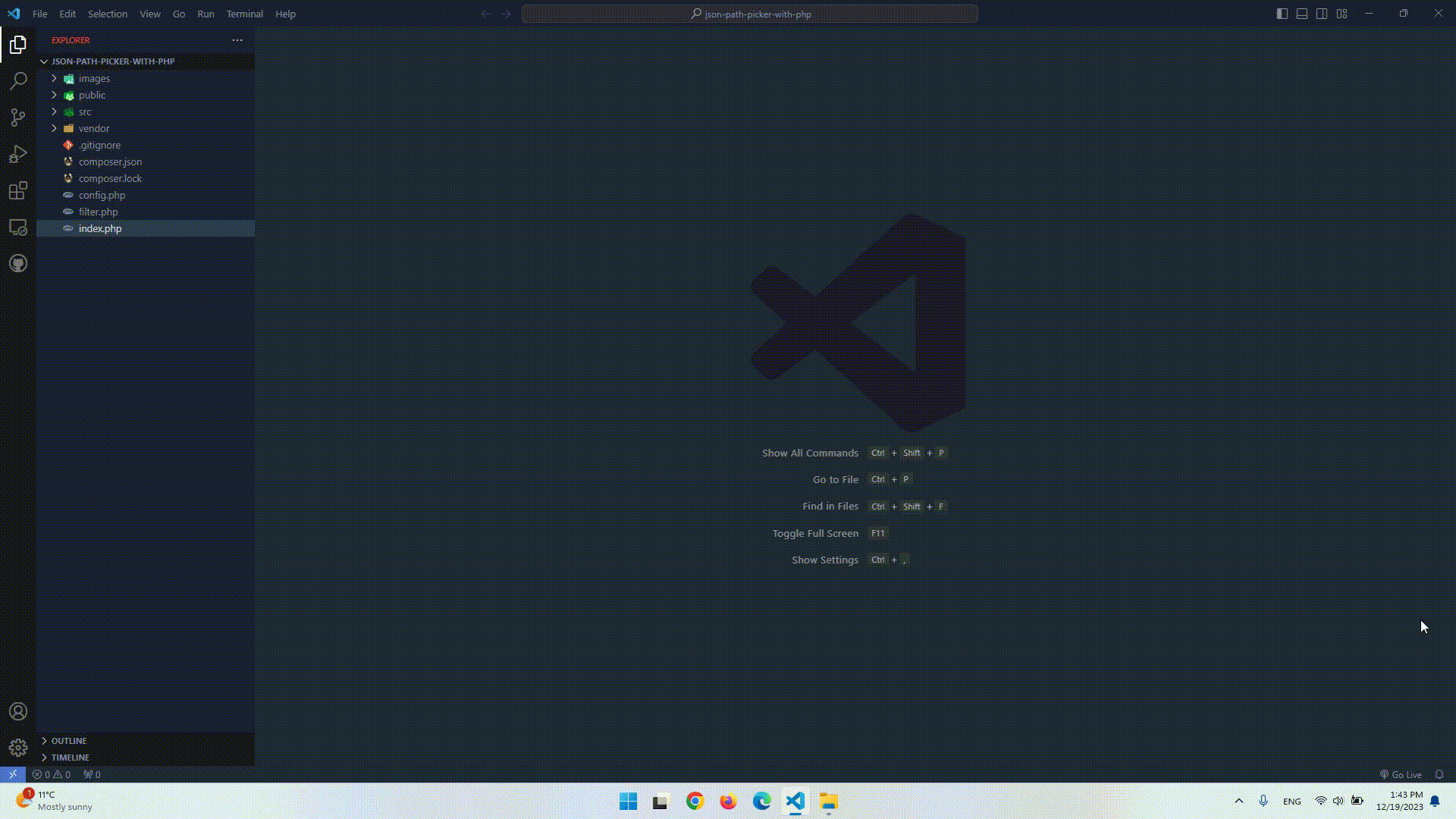The width and height of the screenshot is (1456, 819).
Task: Collapse JSON-PATH-PICKER-WITH-PHP project root
Action: tap(146, 61)
